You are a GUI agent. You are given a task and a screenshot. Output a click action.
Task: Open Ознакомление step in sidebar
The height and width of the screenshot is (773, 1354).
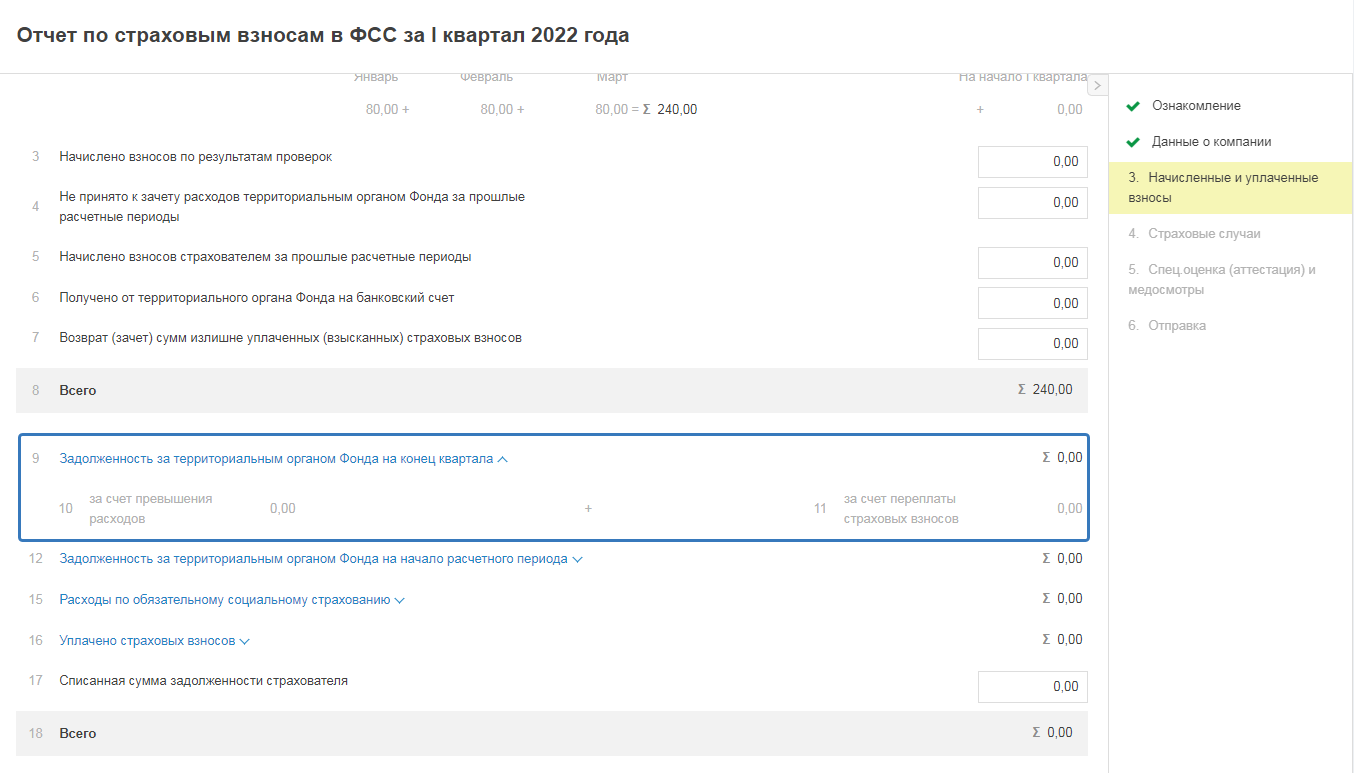(x=1196, y=106)
